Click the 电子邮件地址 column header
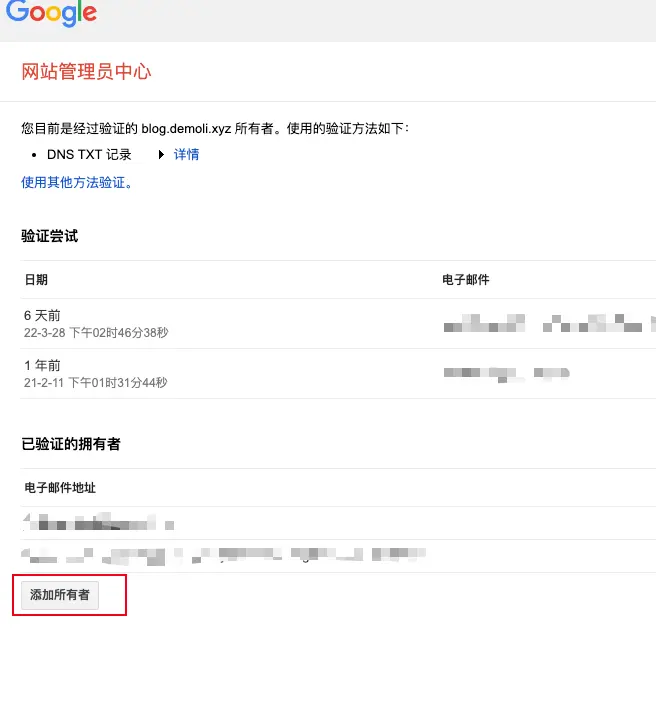 tap(60, 487)
